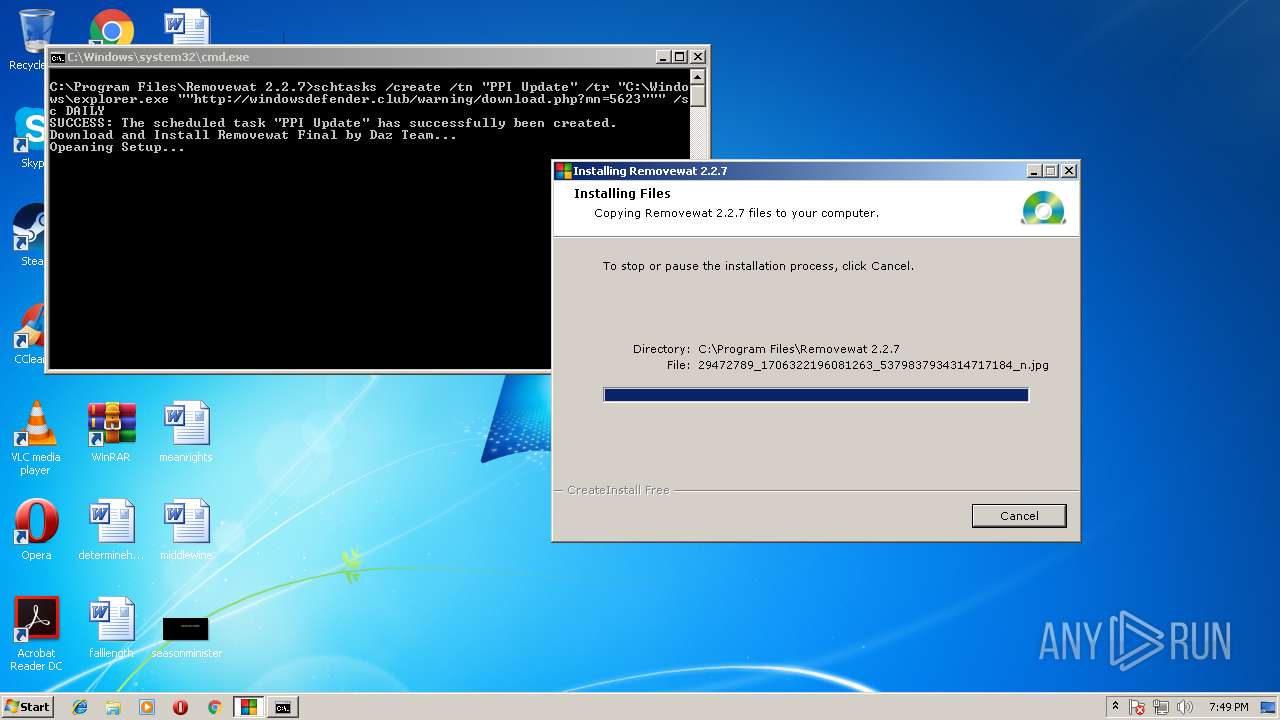Open Action Center flag icon in tray
The height and width of the screenshot is (720, 1280).
pyautogui.click(x=1137, y=707)
